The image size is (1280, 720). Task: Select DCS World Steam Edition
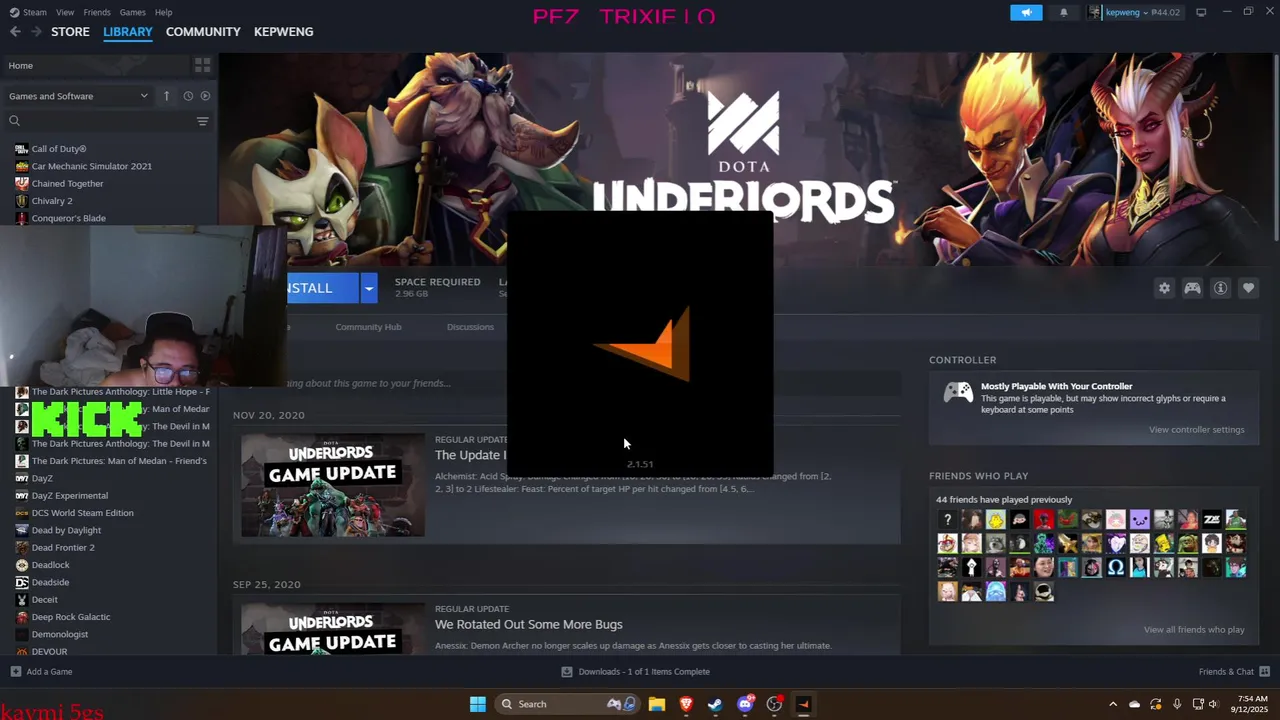(82, 513)
